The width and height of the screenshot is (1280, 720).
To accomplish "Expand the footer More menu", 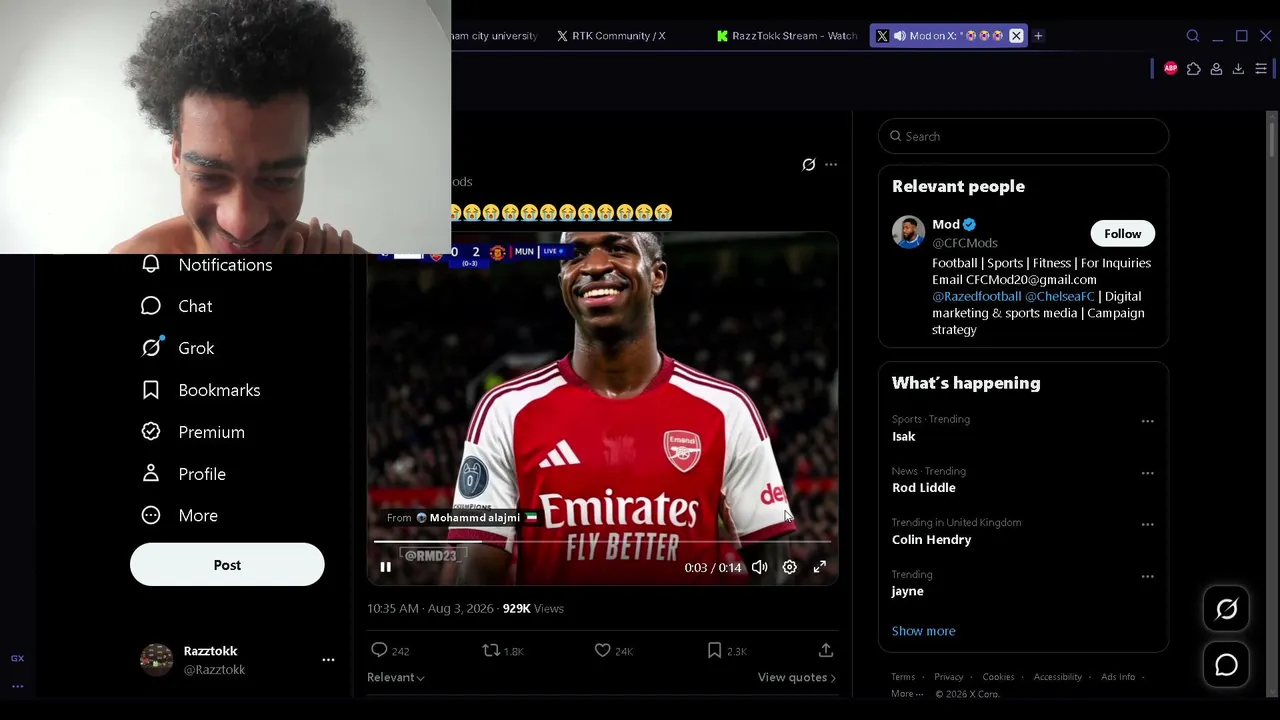I will click(908, 694).
